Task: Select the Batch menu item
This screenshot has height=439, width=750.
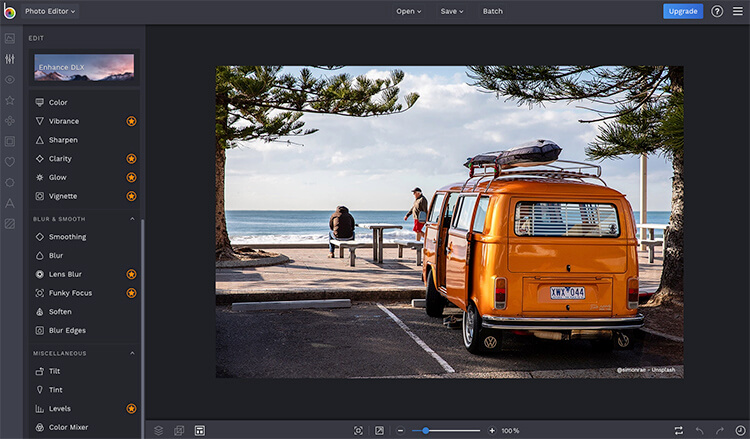Action: click(x=493, y=11)
